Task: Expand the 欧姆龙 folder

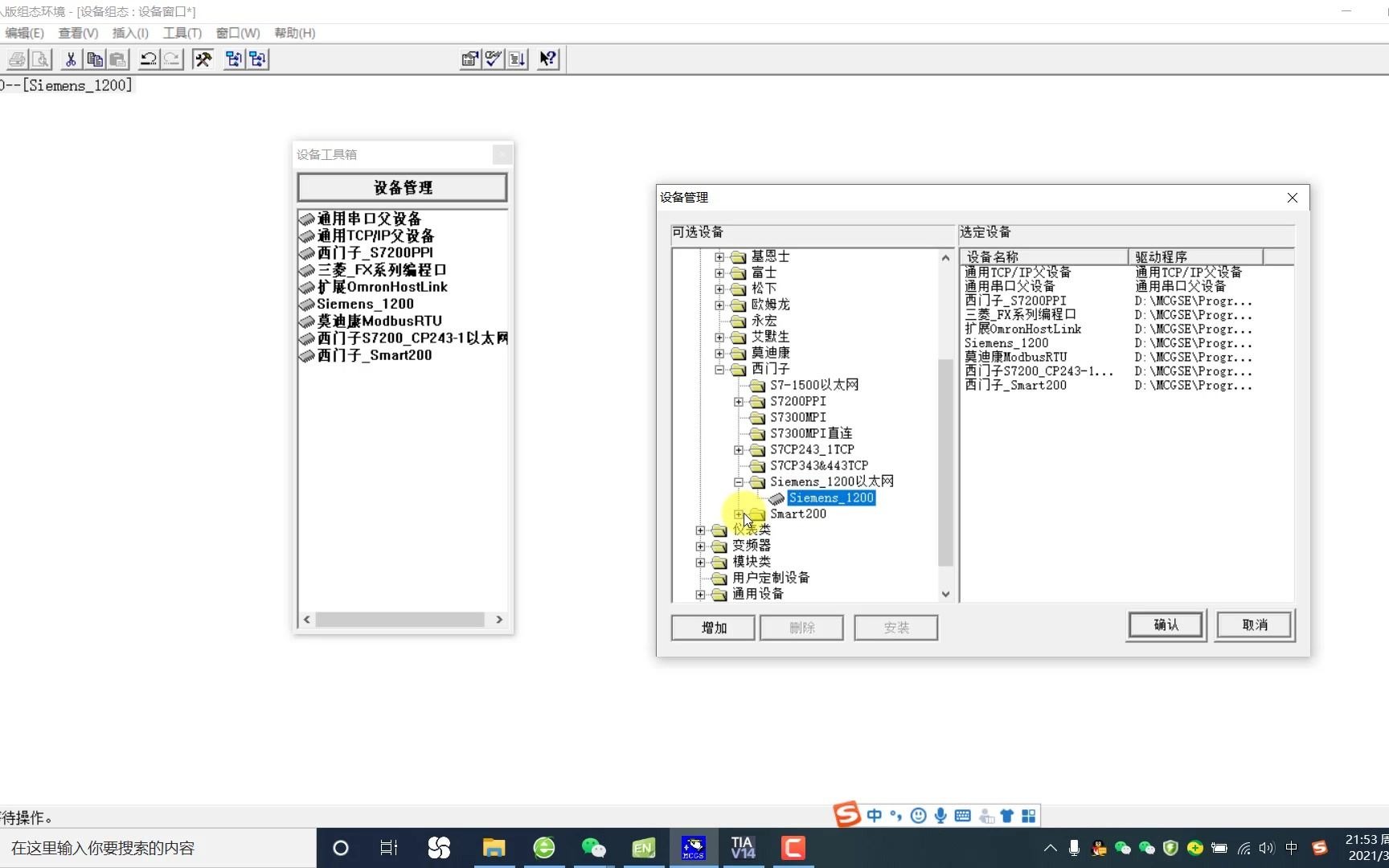Action: pos(719,305)
